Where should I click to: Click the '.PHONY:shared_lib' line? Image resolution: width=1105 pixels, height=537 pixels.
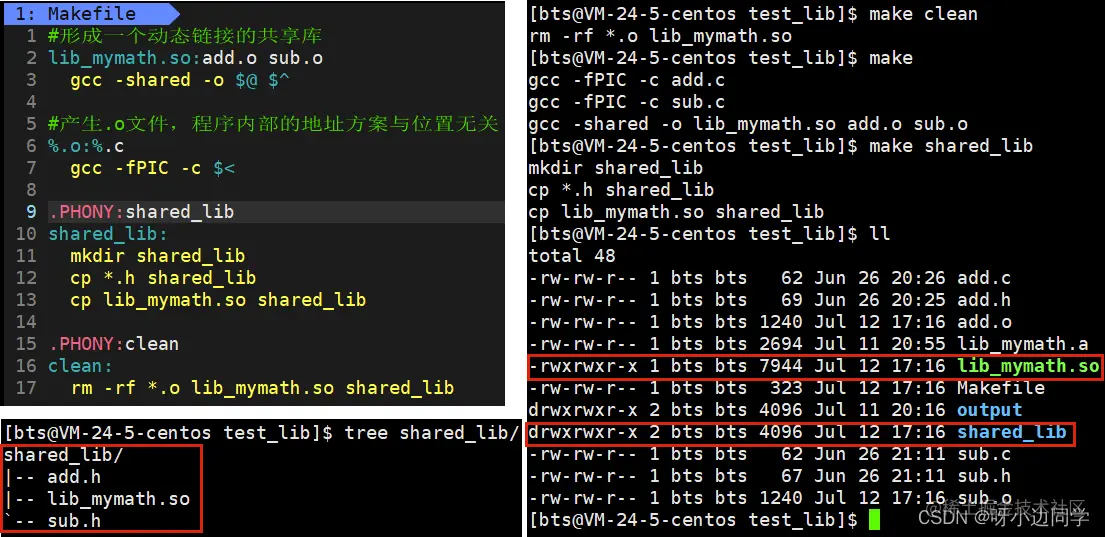[x=141, y=211]
